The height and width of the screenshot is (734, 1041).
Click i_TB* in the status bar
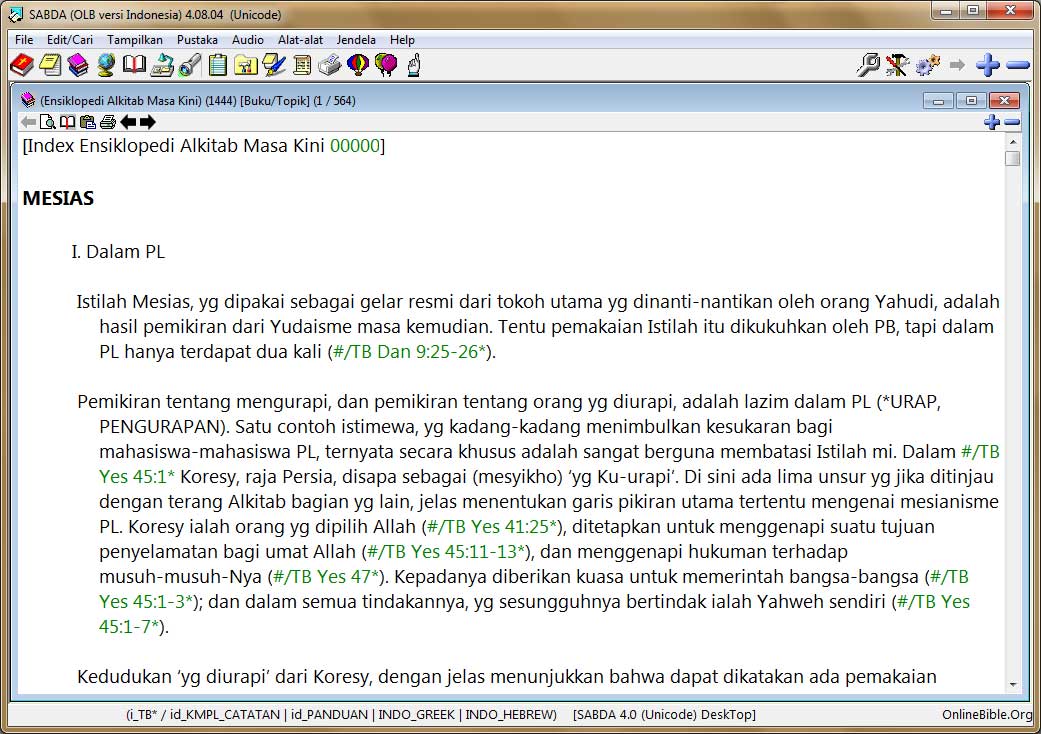pos(145,715)
